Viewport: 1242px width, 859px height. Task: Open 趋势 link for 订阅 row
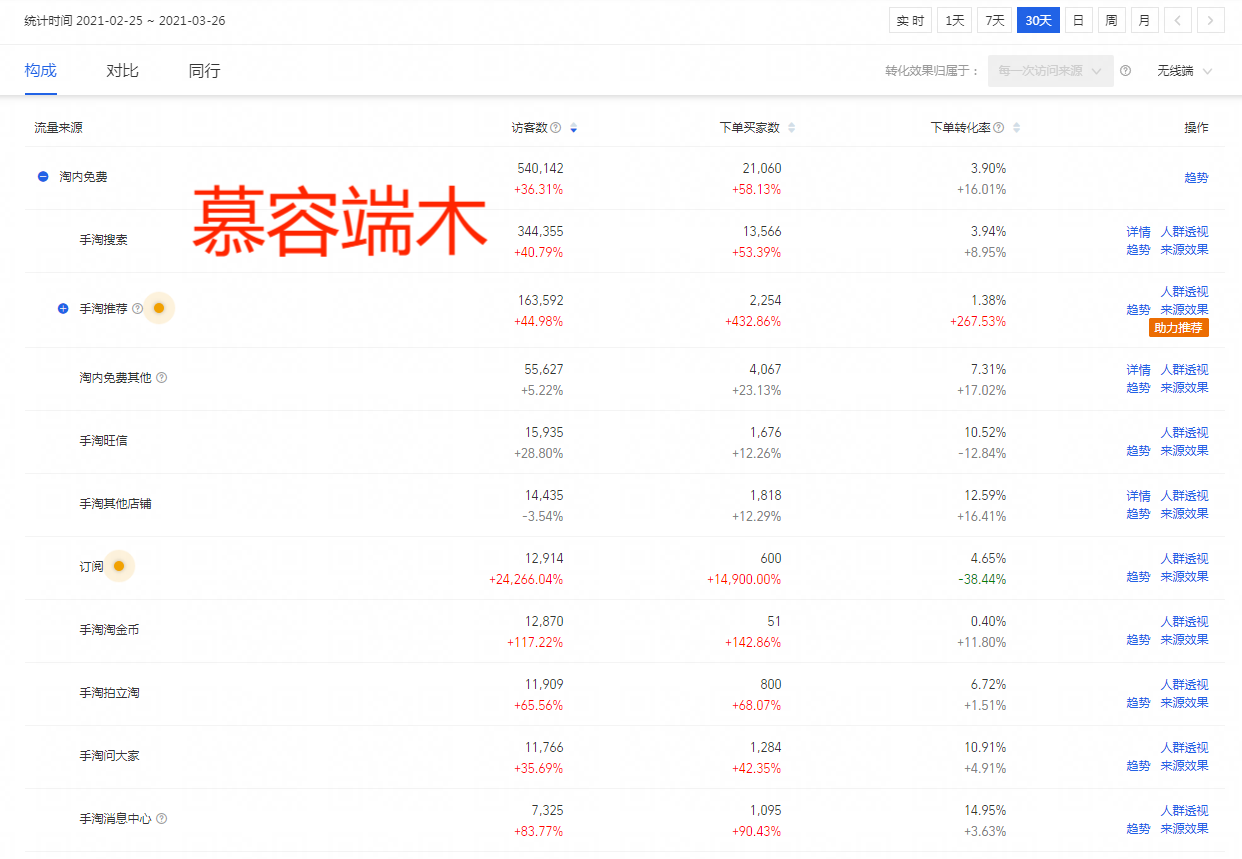point(1138,577)
